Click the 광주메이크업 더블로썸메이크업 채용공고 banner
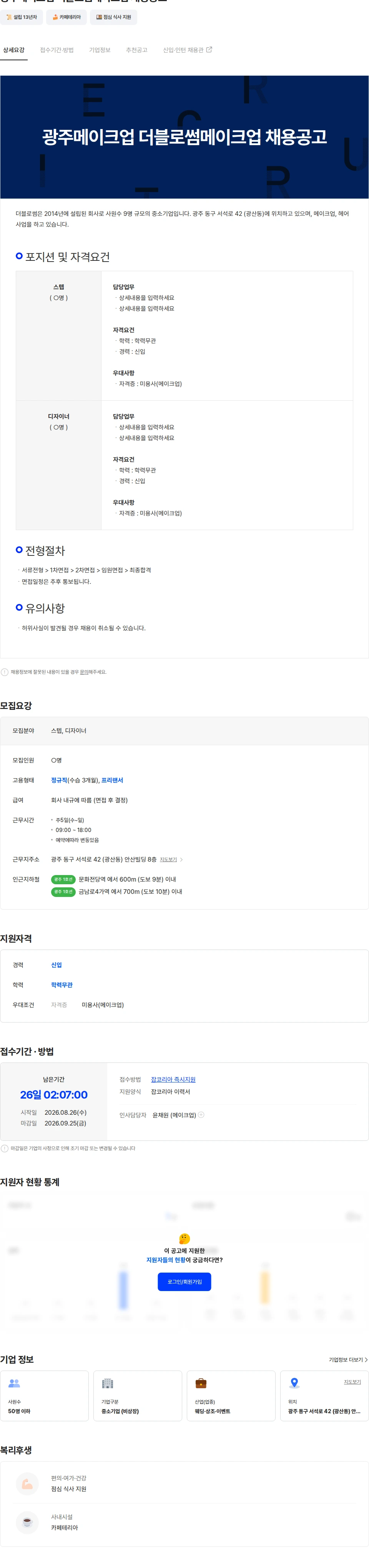369x1568 pixels. pos(184,137)
